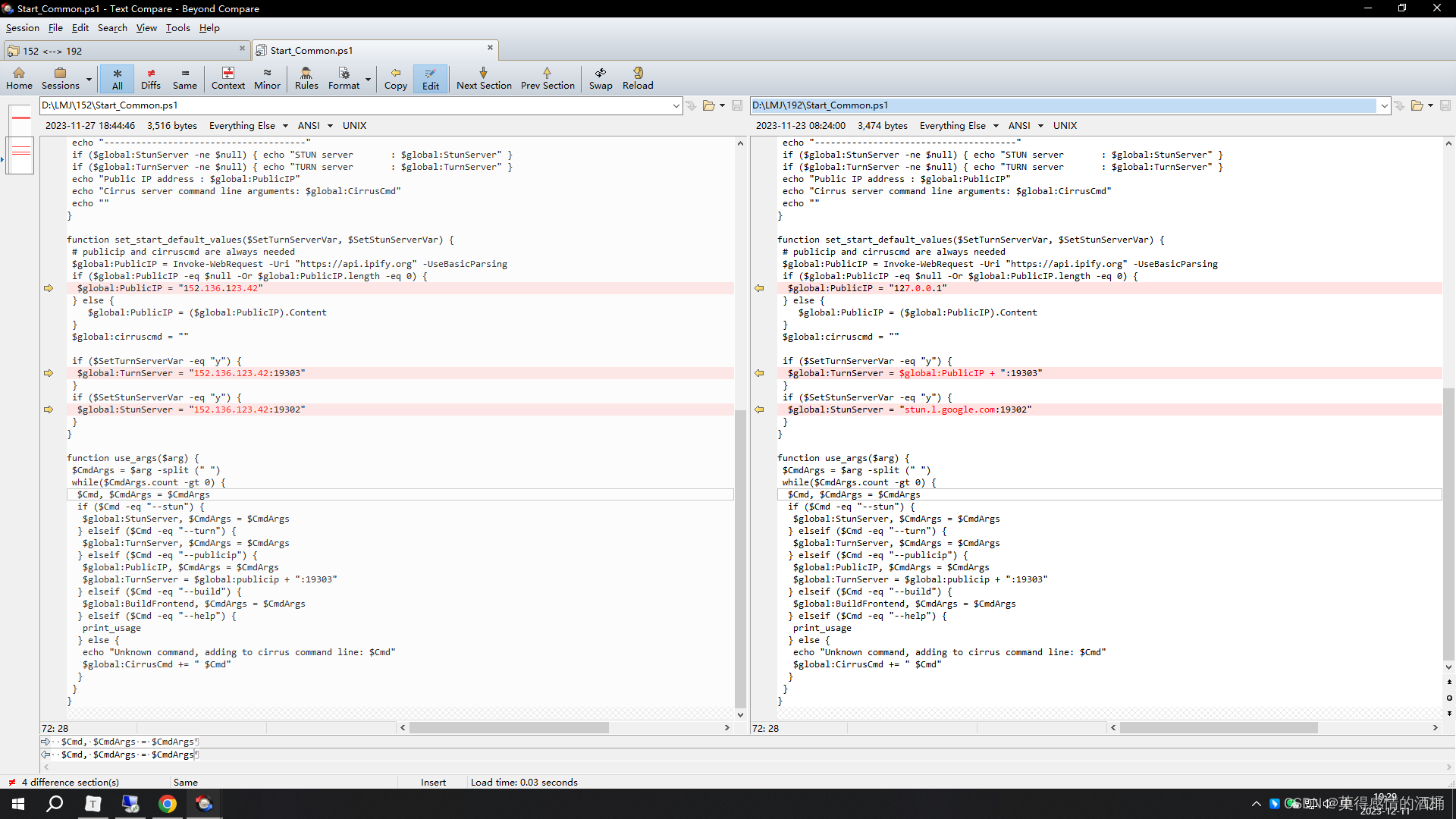Expand the Format dropdown arrow

tap(369, 79)
